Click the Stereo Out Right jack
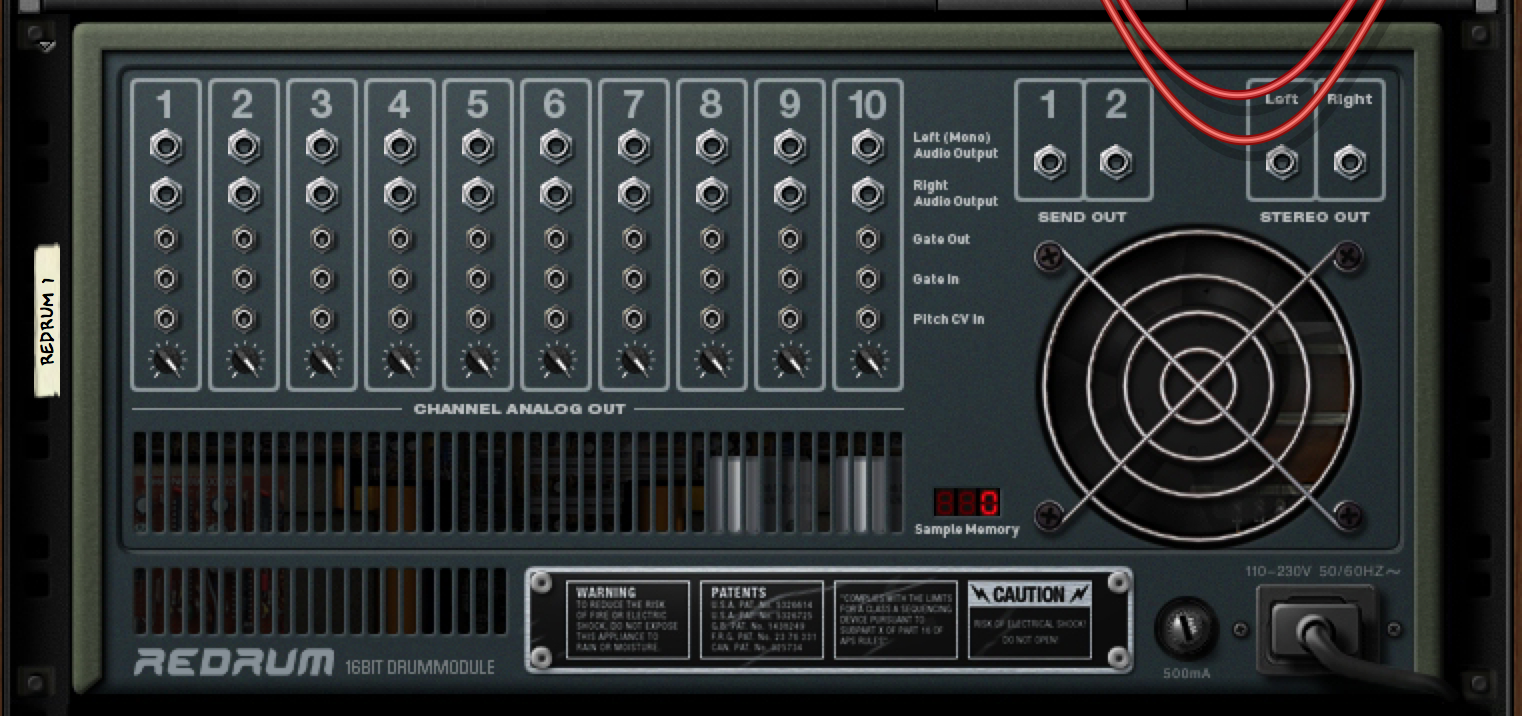This screenshot has width=1522, height=716. coord(1349,162)
